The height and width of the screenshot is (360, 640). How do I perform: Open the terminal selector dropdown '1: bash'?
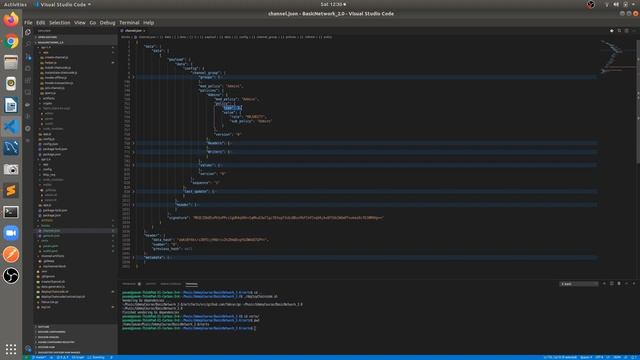(x=579, y=284)
